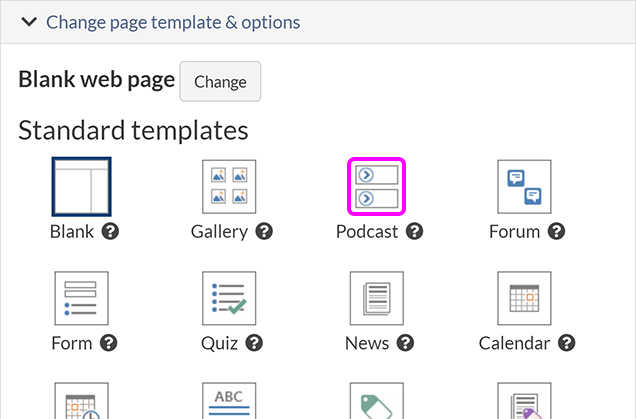Choose the Form template icon
Viewport: 636px width, 419px height.
click(x=81, y=298)
